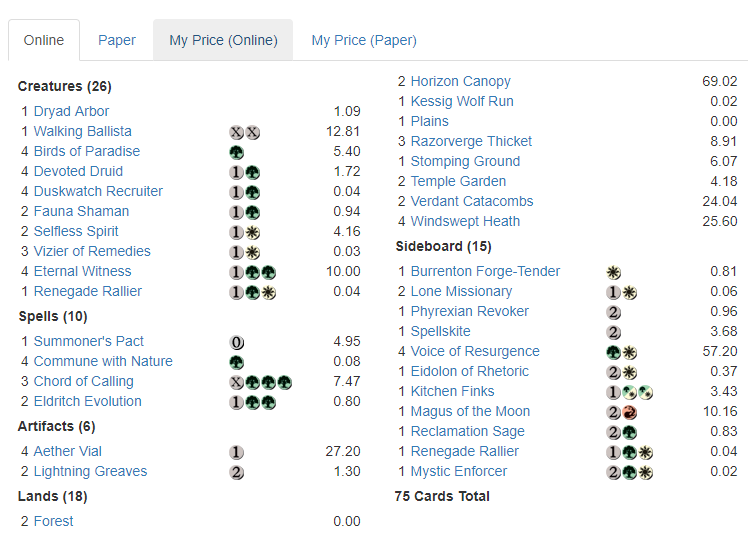Click Aether Vial's one-mana cost icon
Image resolution: width=752 pixels, height=540 pixels.
click(x=236, y=451)
